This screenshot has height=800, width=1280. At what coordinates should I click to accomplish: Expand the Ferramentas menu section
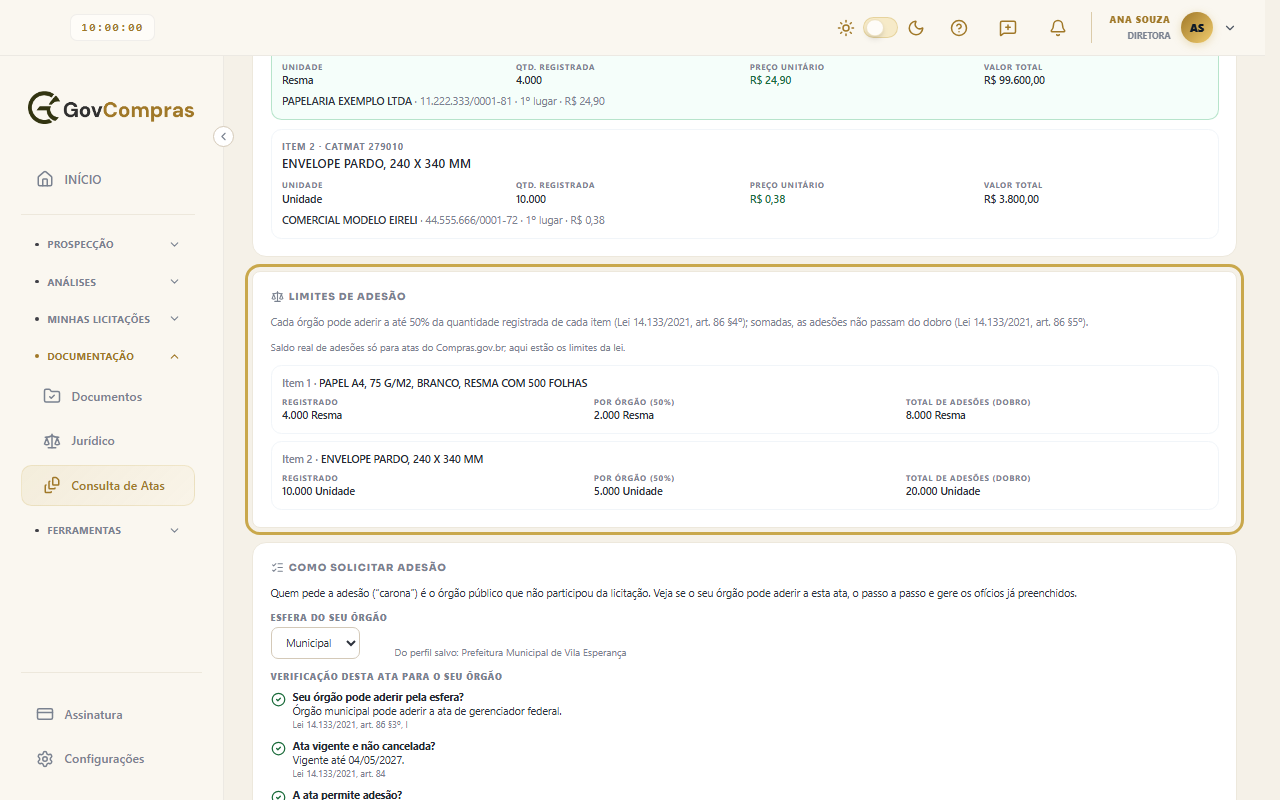(x=108, y=530)
